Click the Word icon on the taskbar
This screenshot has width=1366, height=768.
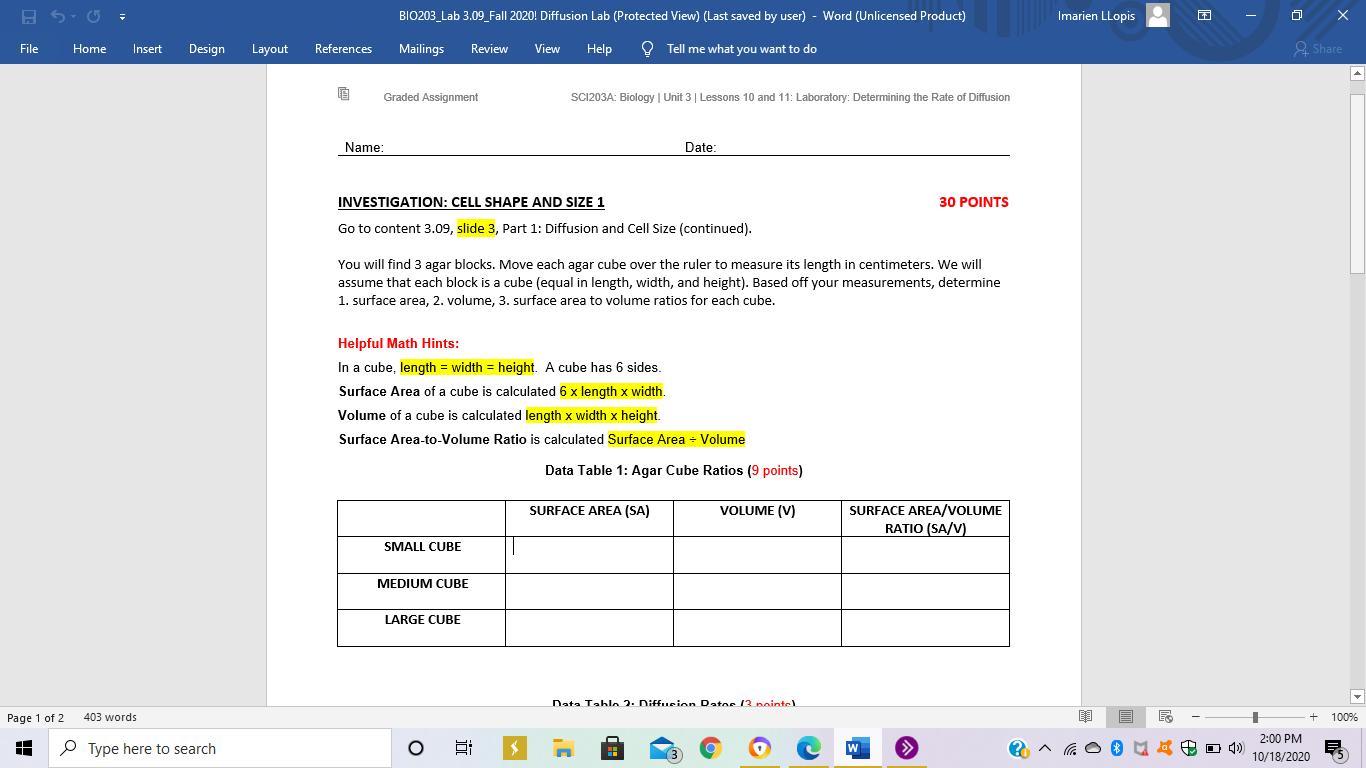pyautogui.click(x=857, y=748)
